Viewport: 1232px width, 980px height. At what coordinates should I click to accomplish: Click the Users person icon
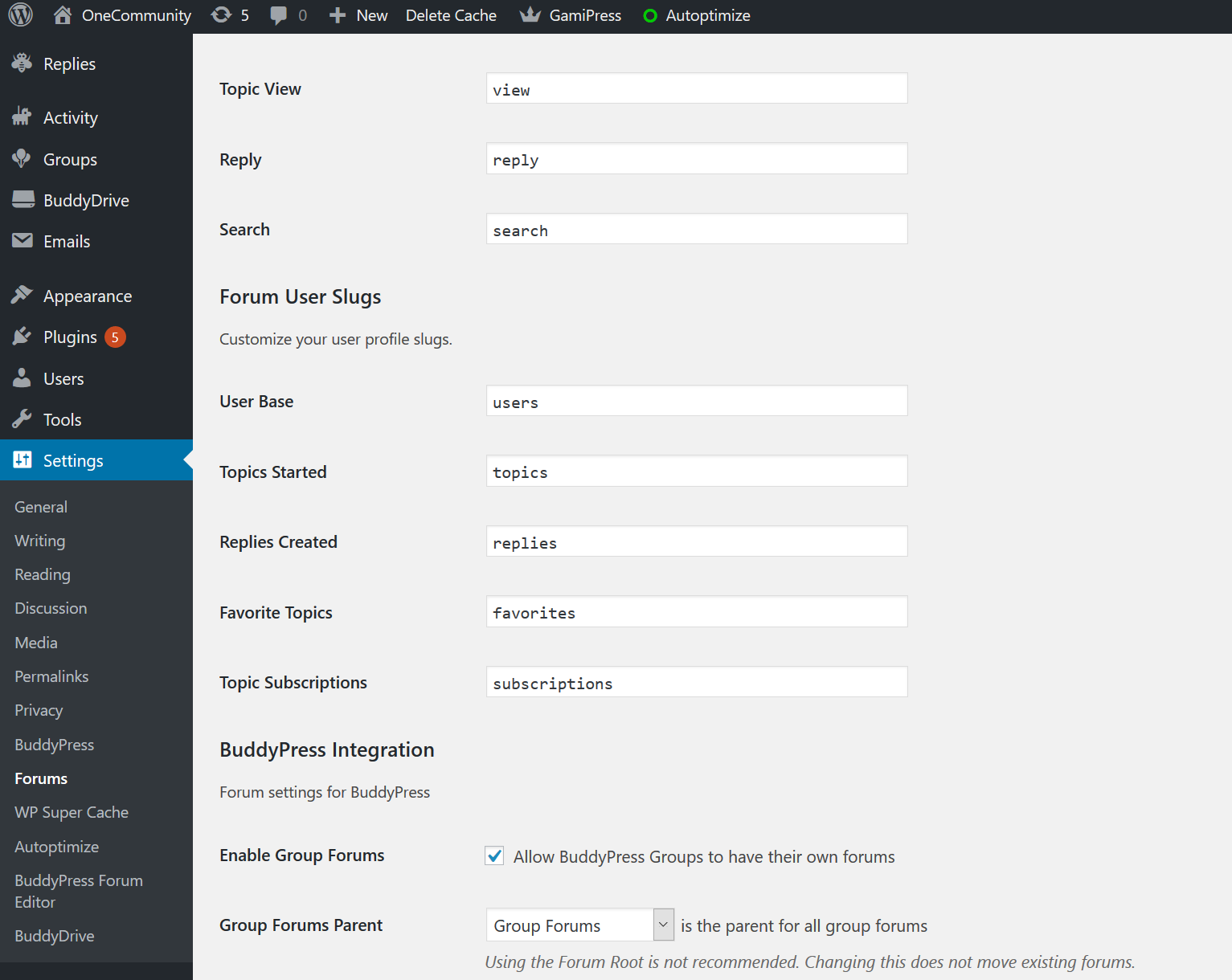coord(23,378)
